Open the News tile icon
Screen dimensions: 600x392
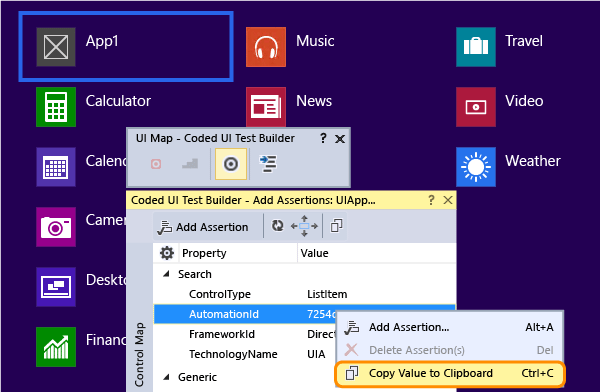click(x=266, y=107)
